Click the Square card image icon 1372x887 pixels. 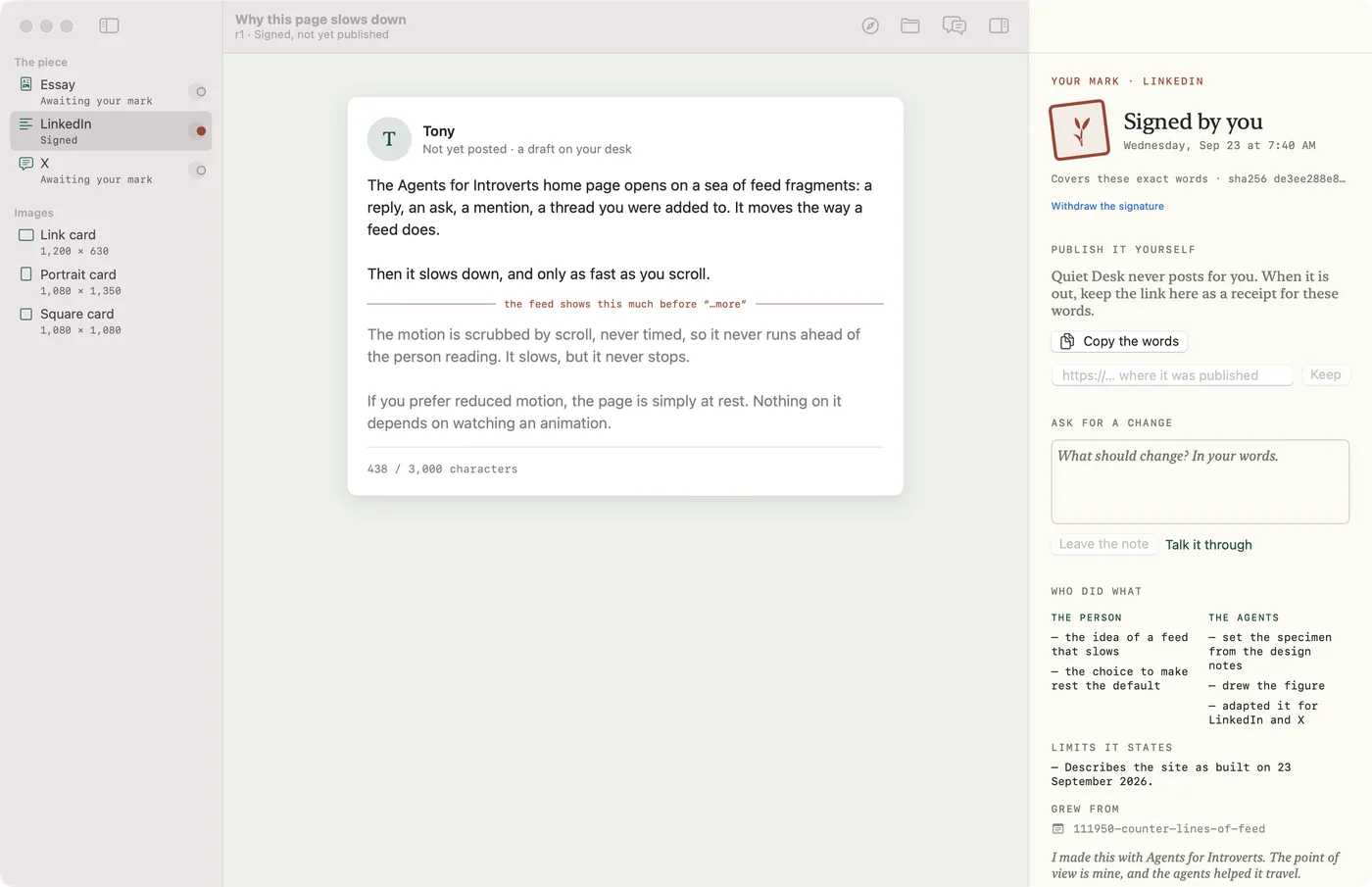click(x=26, y=314)
